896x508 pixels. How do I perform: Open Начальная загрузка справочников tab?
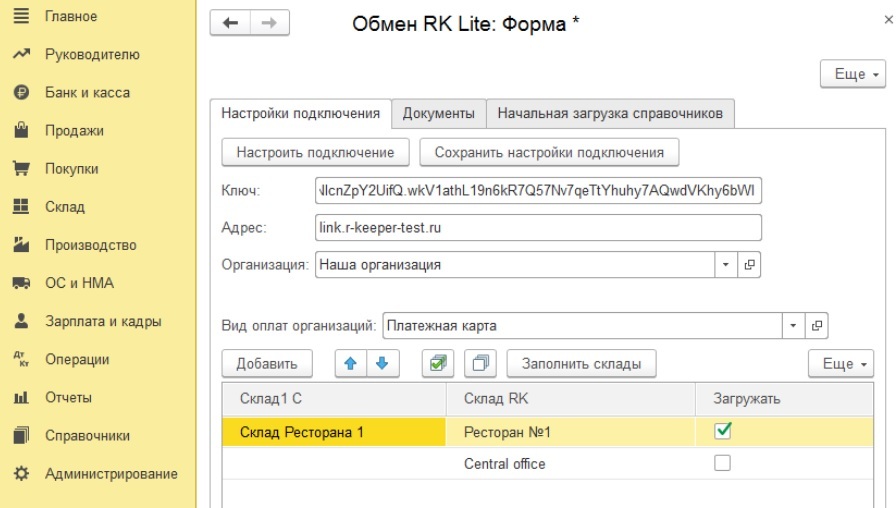coord(610,113)
